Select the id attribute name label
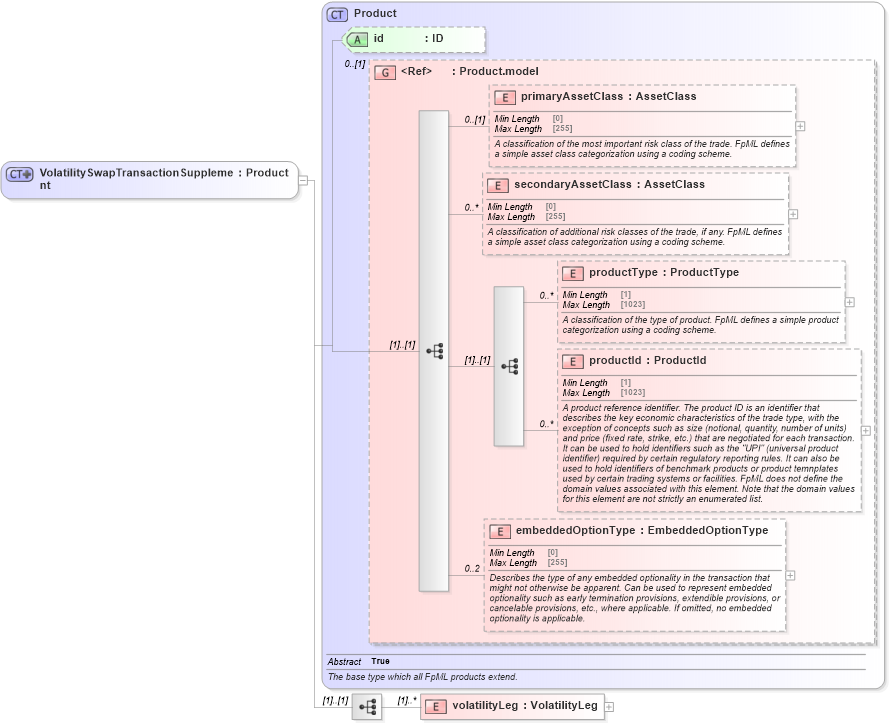This screenshot has width=889, height=724. [380, 39]
